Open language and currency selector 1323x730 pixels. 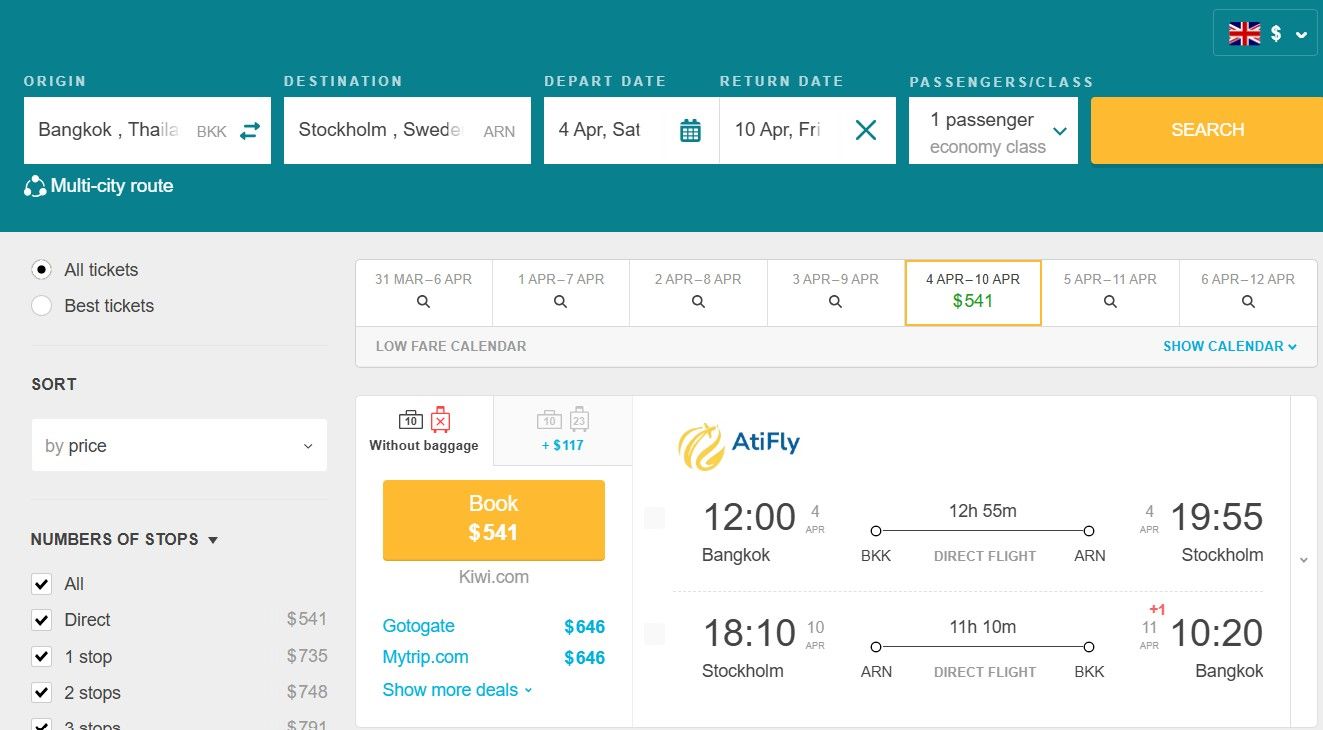pyautogui.click(x=1265, y=33)
